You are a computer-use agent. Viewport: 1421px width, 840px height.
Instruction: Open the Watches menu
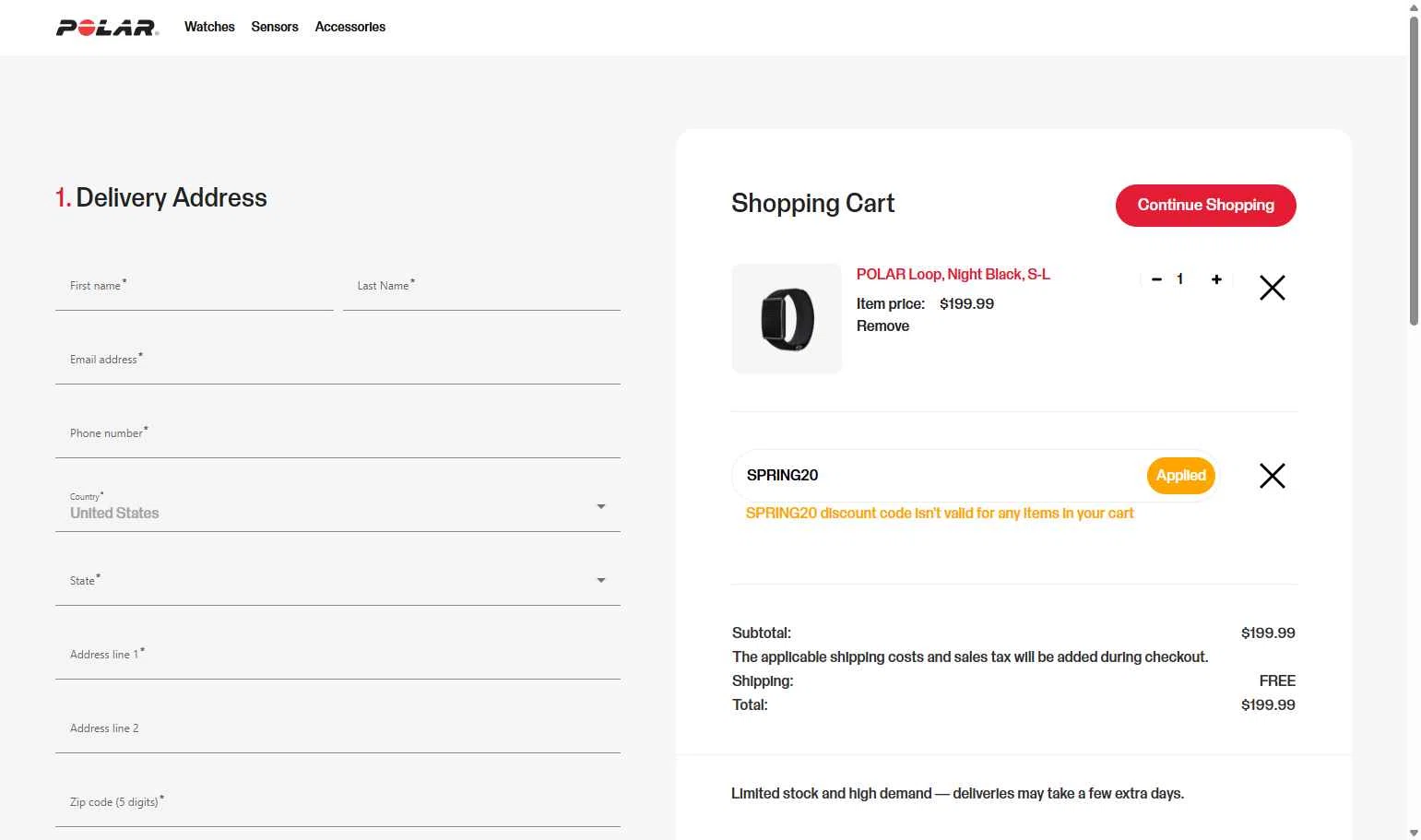[209, 27]
